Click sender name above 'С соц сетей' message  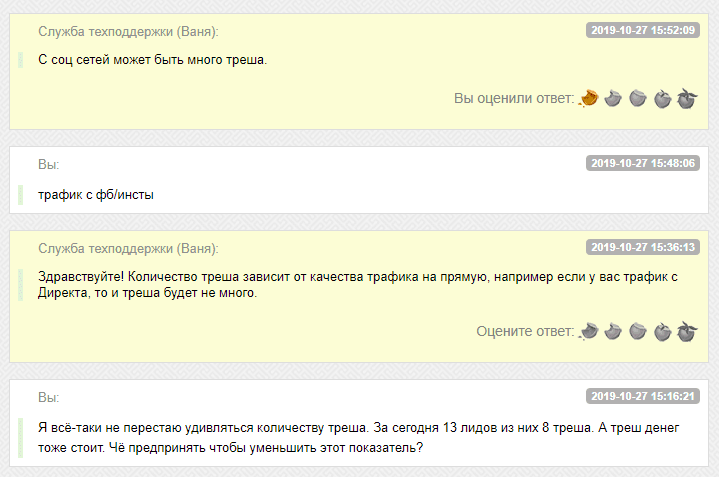(x=128, y=31)
